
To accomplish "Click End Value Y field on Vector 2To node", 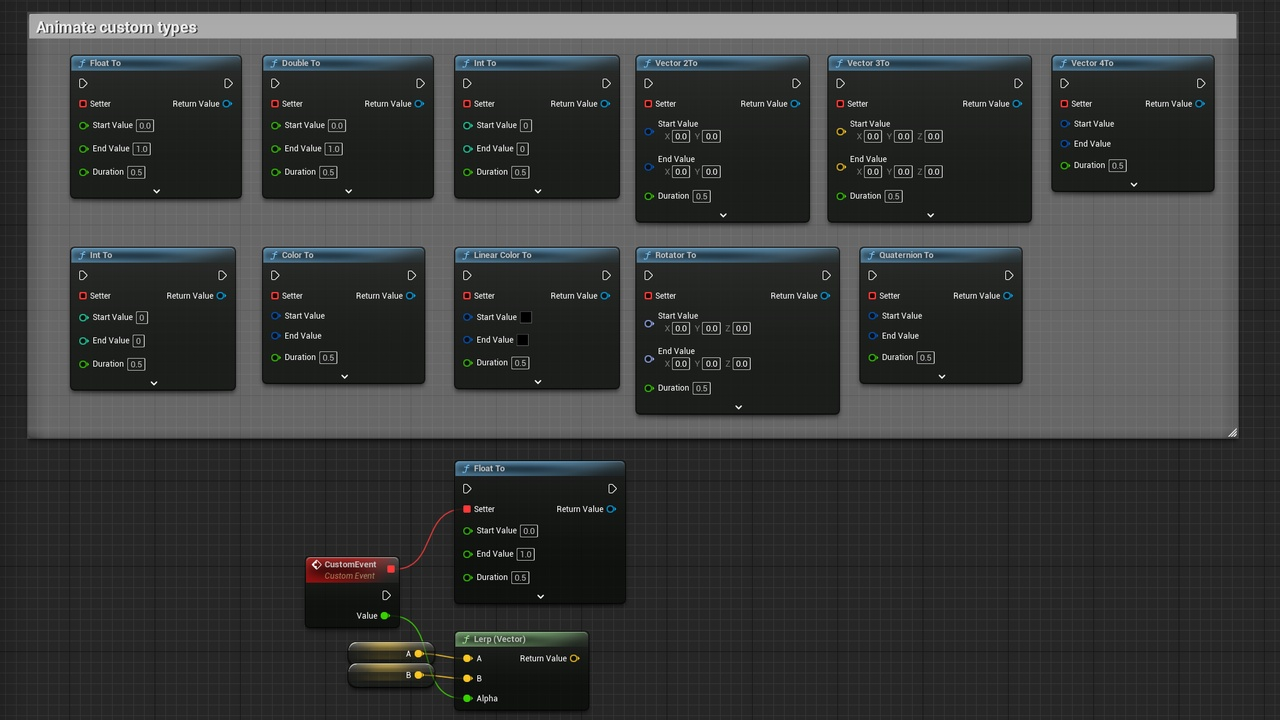I will [711, 172].
